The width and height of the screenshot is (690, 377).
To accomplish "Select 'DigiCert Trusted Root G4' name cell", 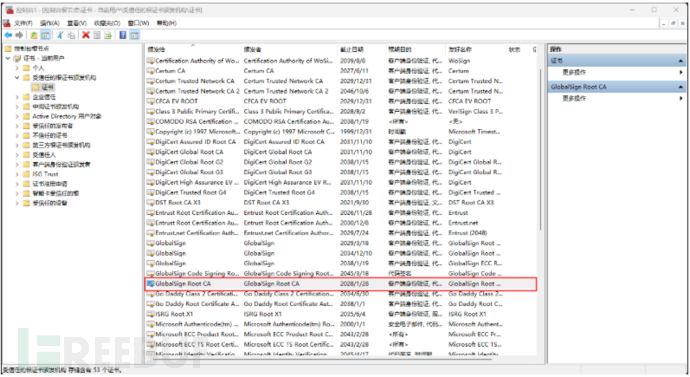I will pos(191,192).
